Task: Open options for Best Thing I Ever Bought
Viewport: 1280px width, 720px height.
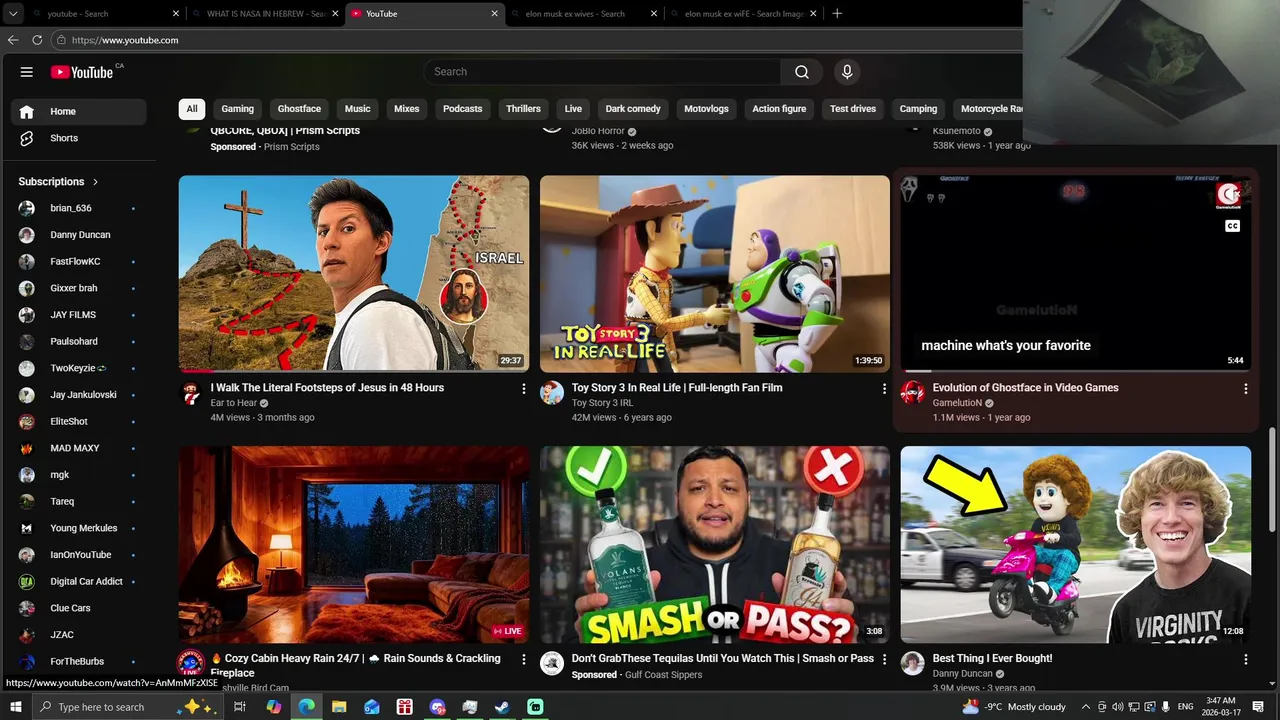Action: [x=1245, y=659]
